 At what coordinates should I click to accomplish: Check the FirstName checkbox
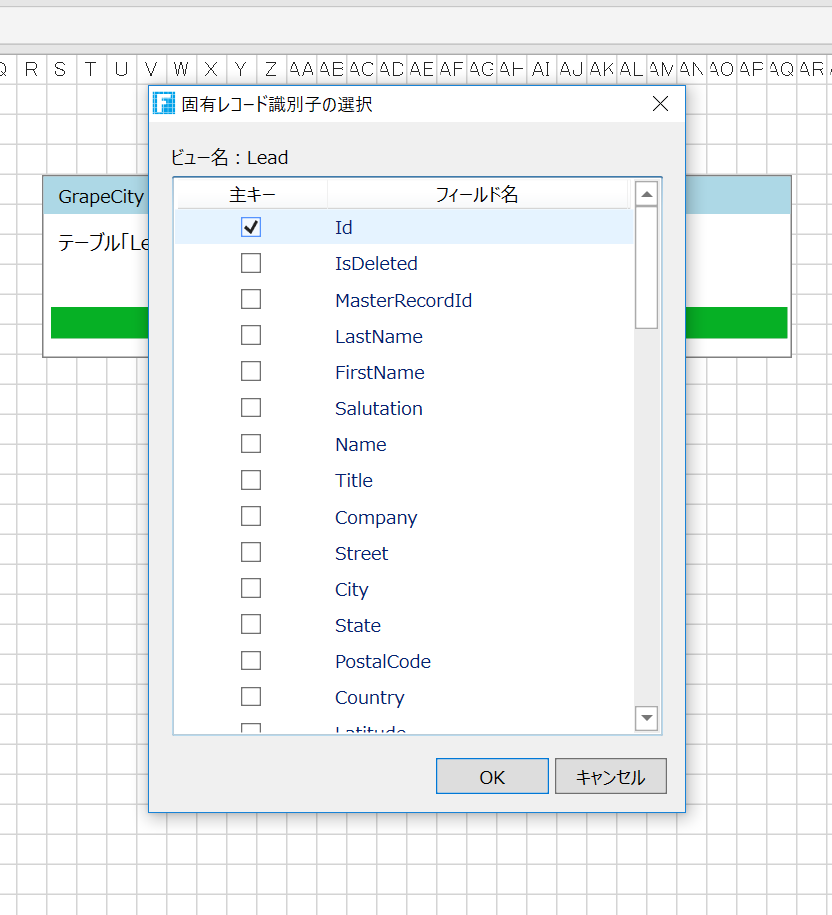point(251,371)
